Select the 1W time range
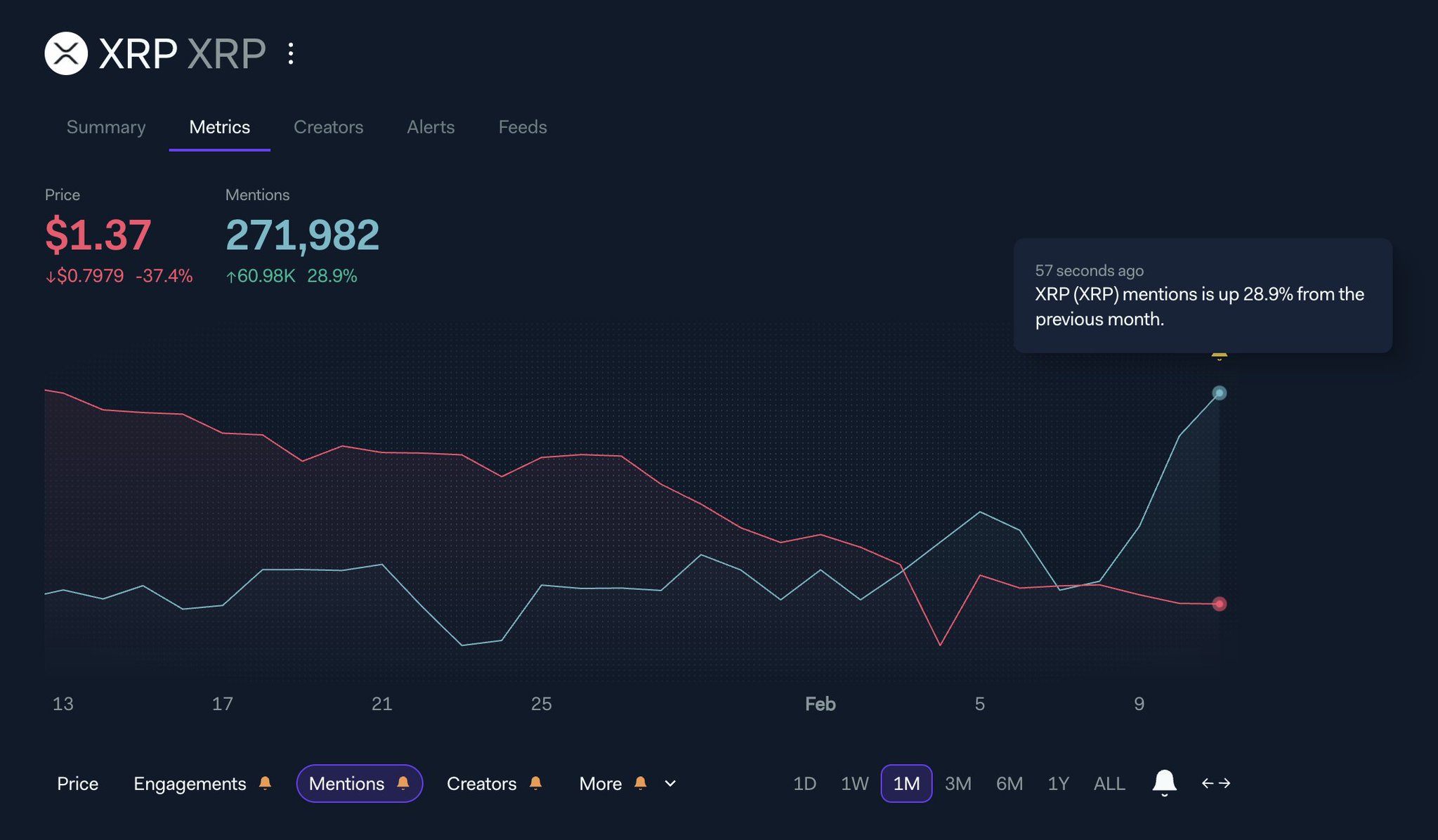Screen dimensions: 1438x840 [x=854, y=783]
